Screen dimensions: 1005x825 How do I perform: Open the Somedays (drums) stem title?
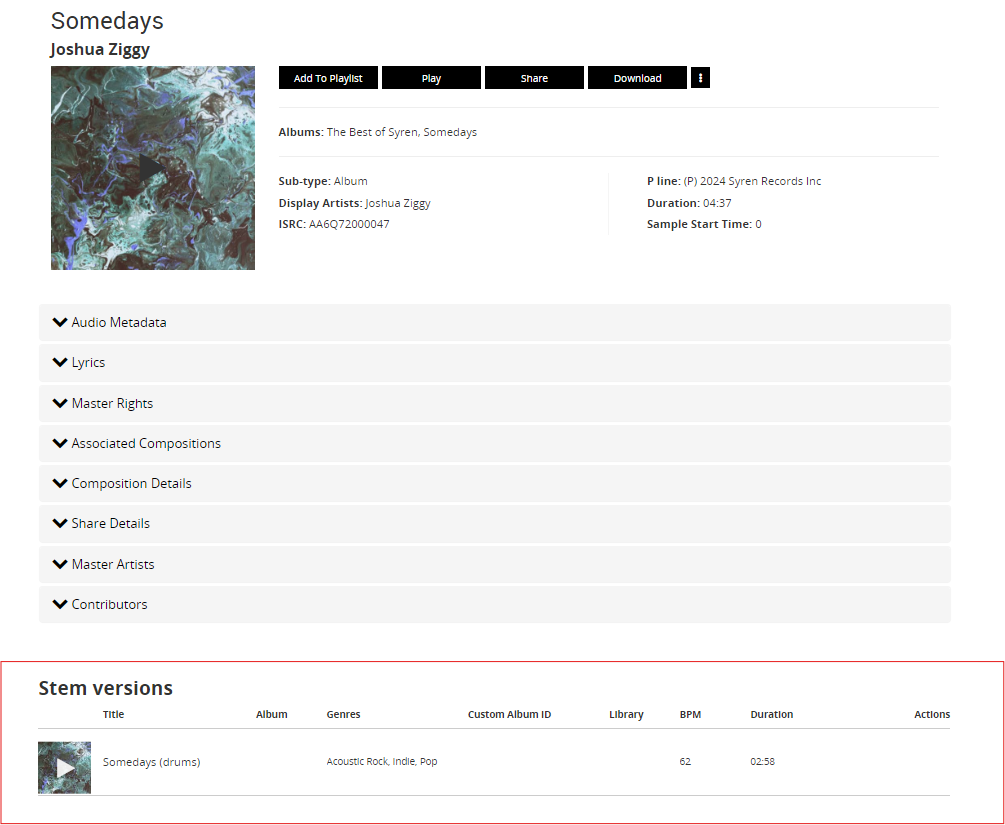pyautogui.click(x=151, y=762)
